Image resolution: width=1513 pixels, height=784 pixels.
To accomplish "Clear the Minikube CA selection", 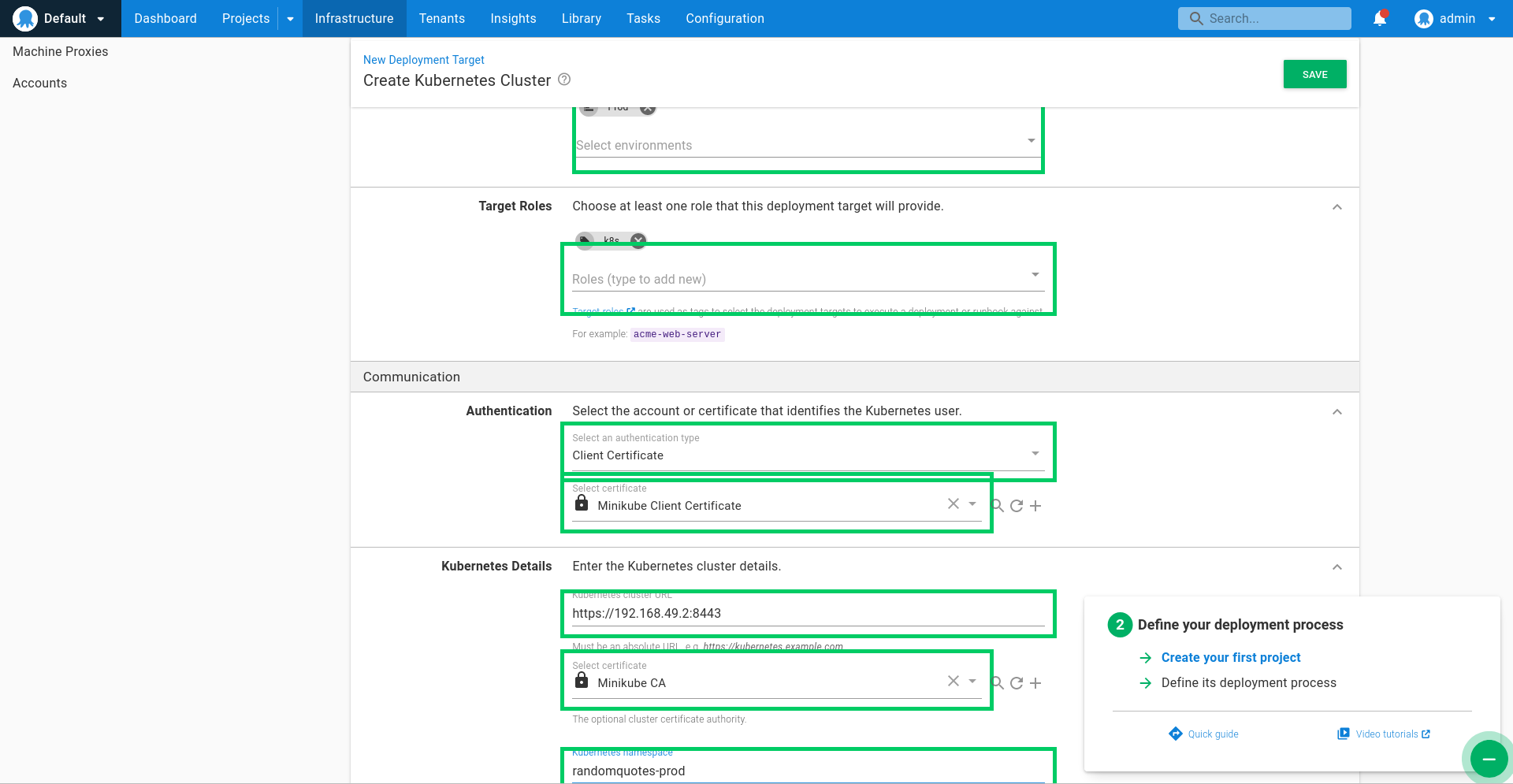I will pyautogui.click(x=954, y=682).
